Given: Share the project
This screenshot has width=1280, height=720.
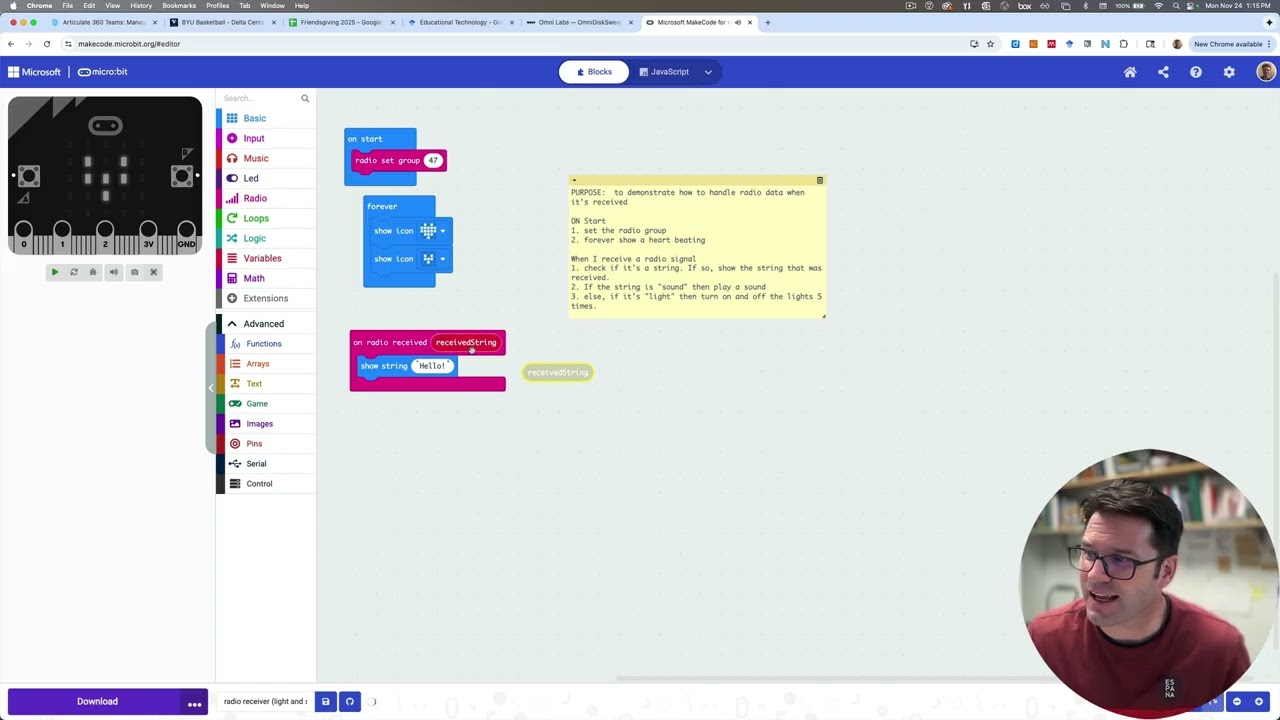Looking at the screenshot, I should pos(1163,72).
